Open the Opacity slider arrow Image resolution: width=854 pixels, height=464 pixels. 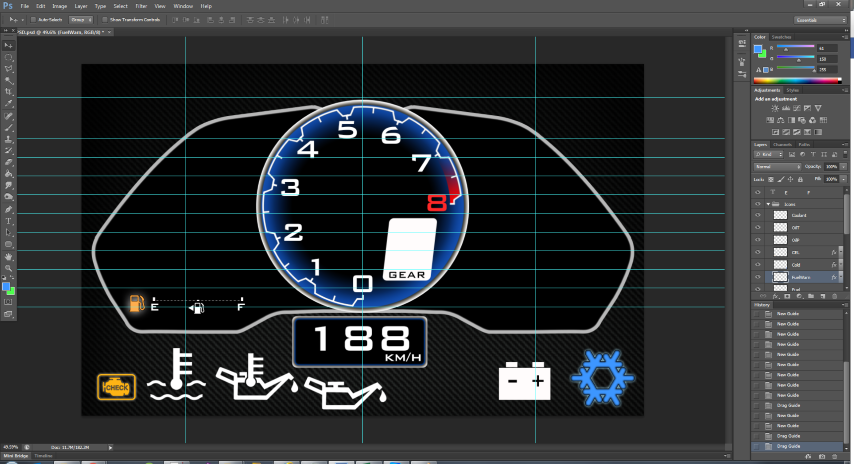(844, 167)
